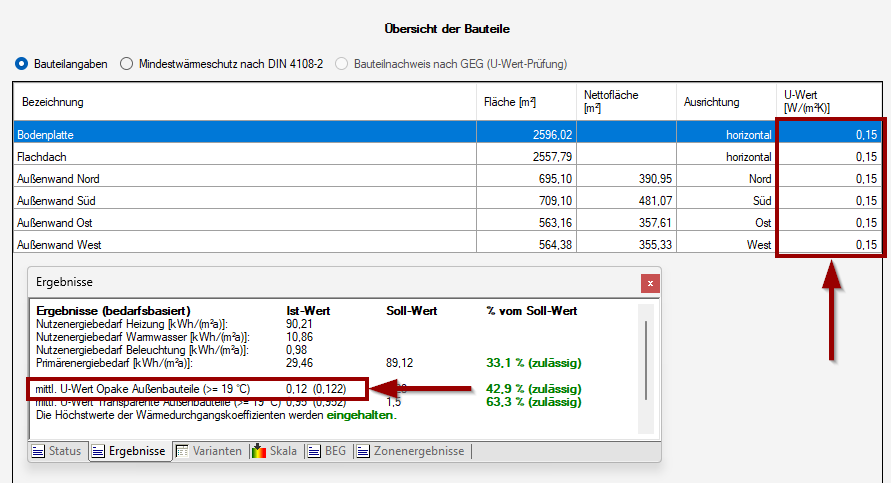
Task: Select the Flachdach row
Action: pos(245,157)
